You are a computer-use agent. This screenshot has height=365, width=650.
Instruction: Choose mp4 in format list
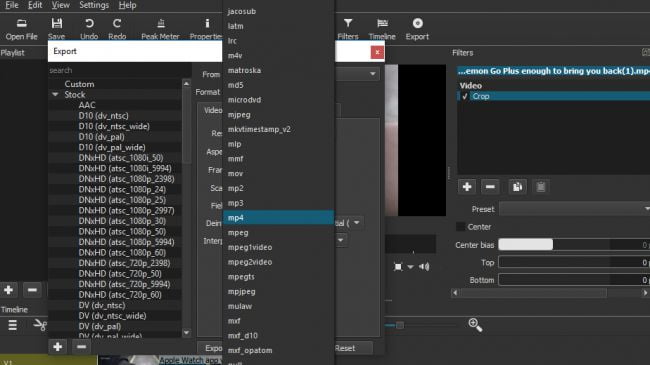(279, 218)
